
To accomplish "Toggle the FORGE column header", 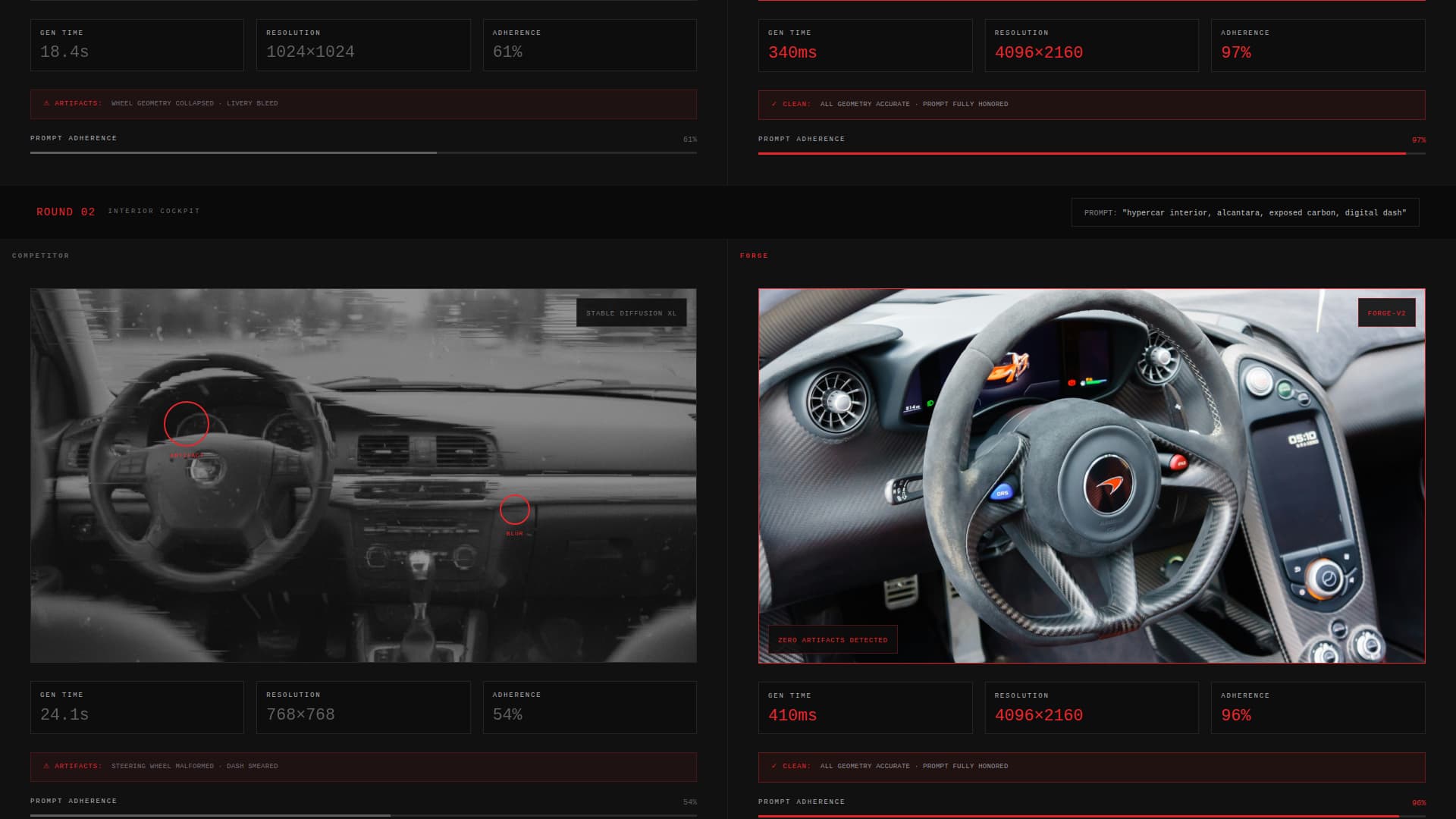I will [755, 256].
